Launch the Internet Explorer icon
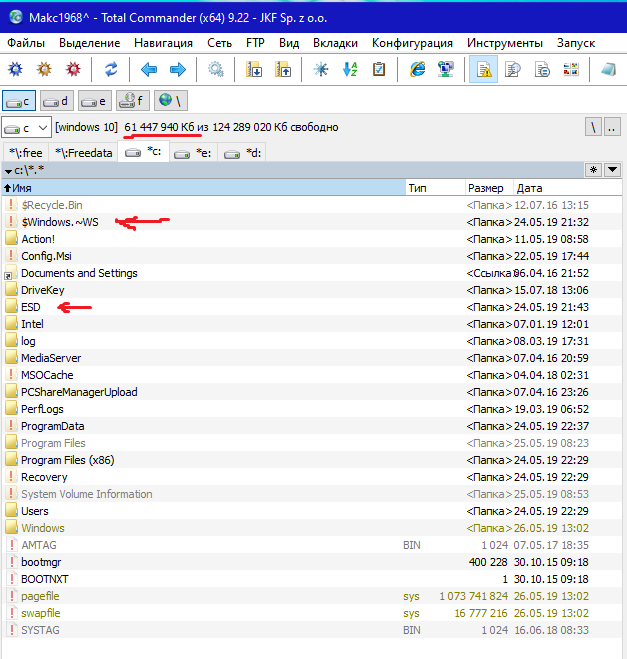The height and width of the screenshot is (659, 627). [x=417, y=69]
